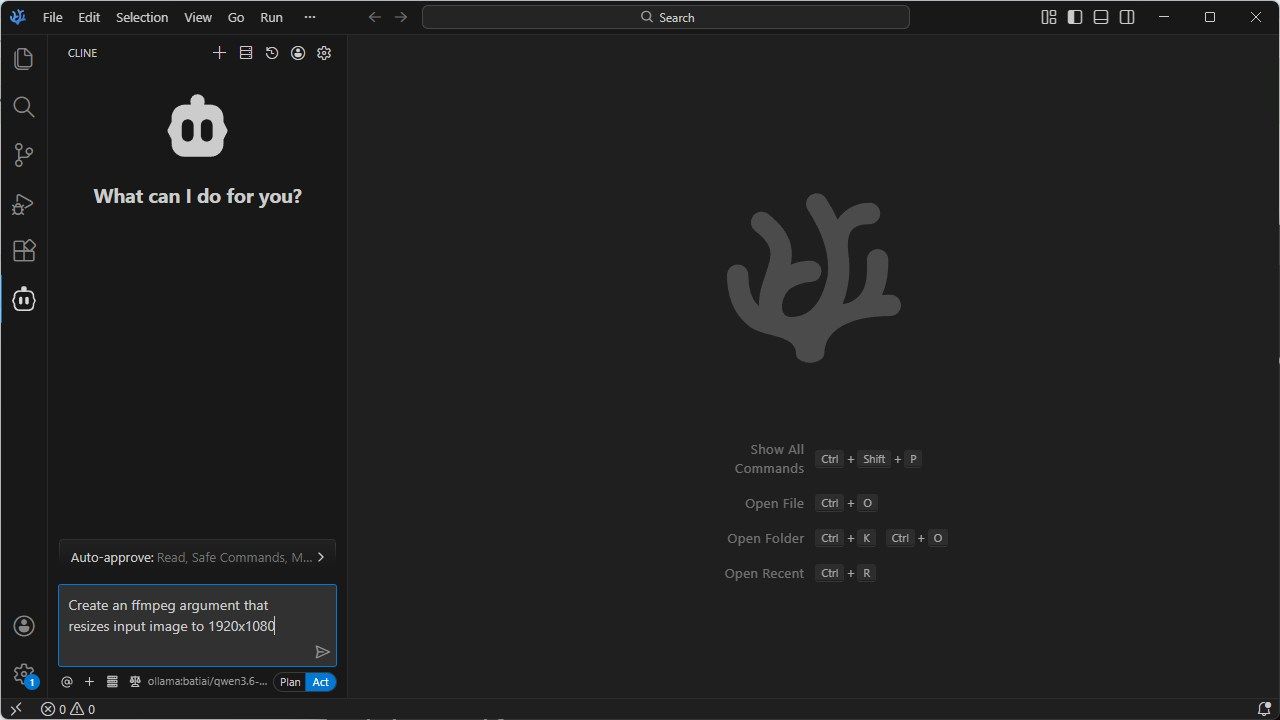
Task: Open the Run and Debug view
Action: point(24,203)
